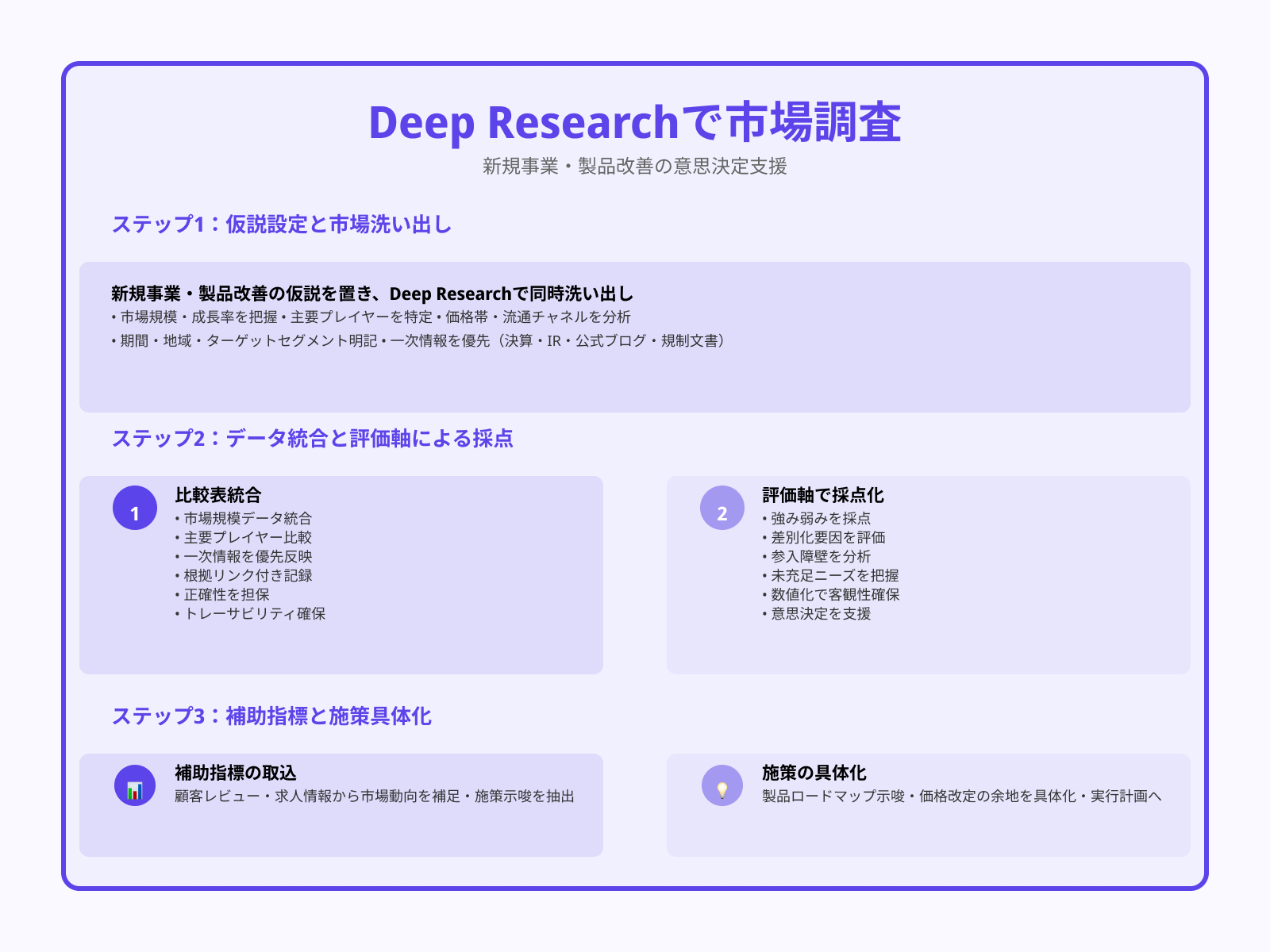1270x952 pixels.
Task: Click the '市場規模データ統合' bullet item
Action: tap(248, 518)
